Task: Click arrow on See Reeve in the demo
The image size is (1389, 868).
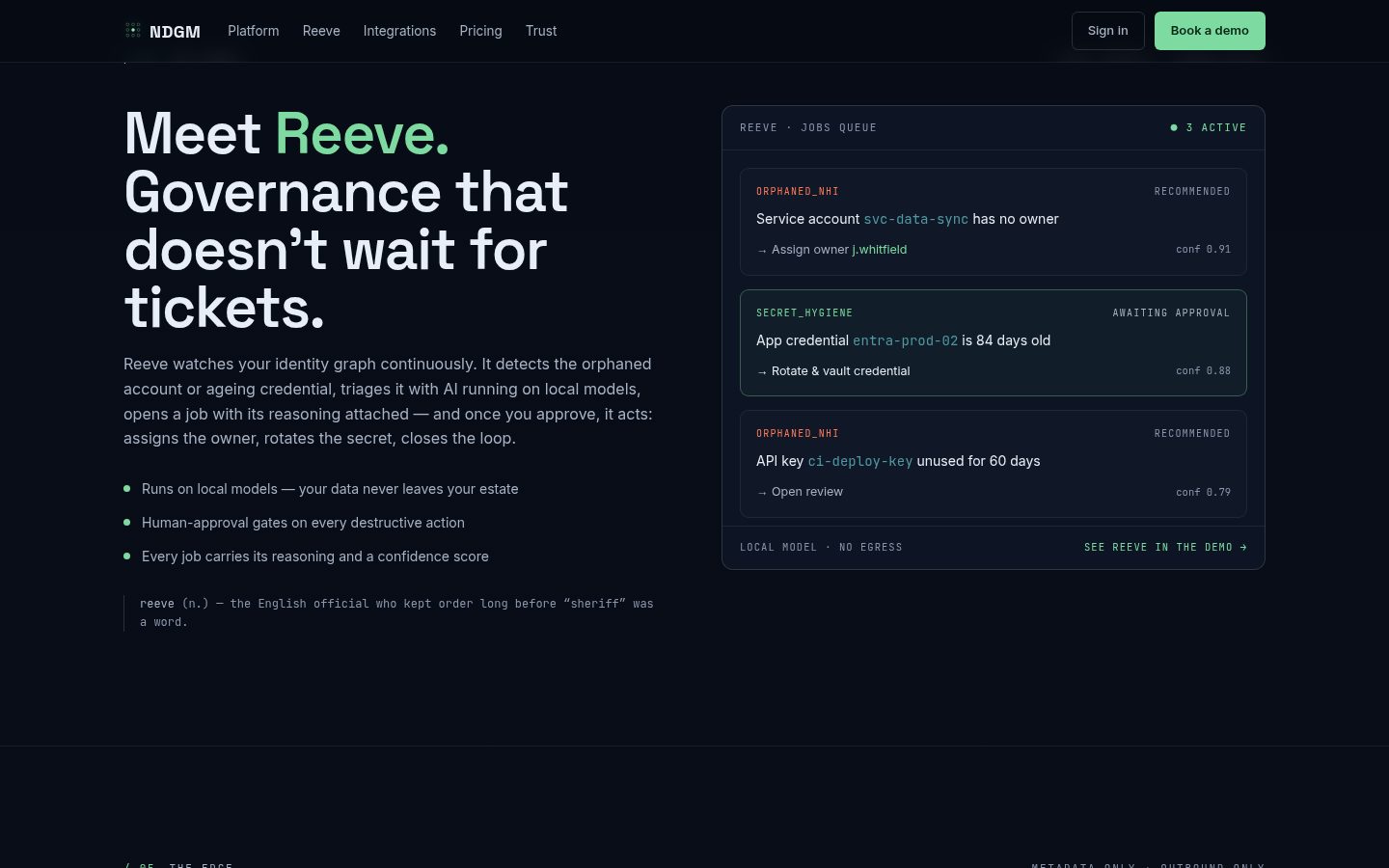Action: click(x=1243, y=547)
